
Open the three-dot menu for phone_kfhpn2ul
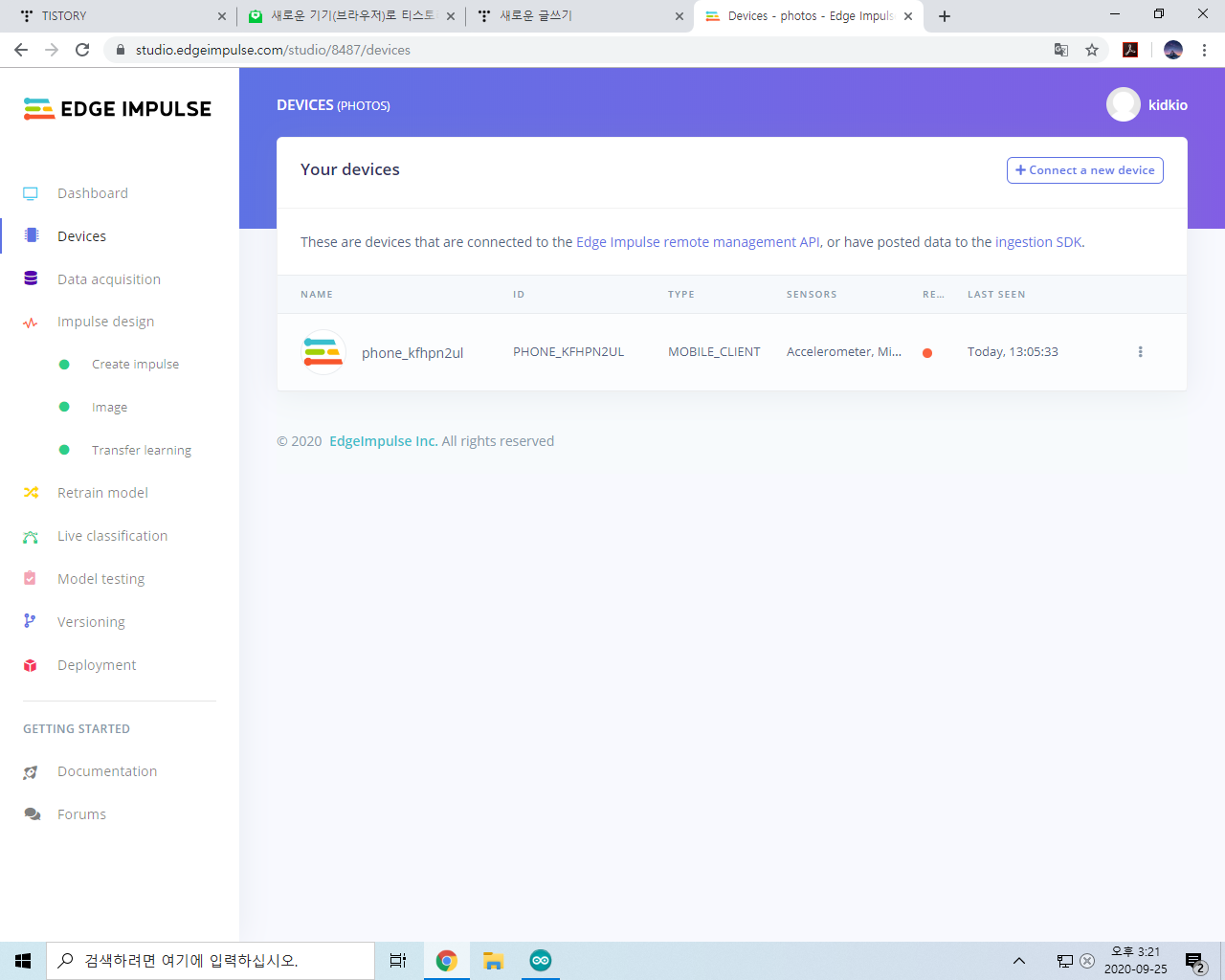[1140, 352]
